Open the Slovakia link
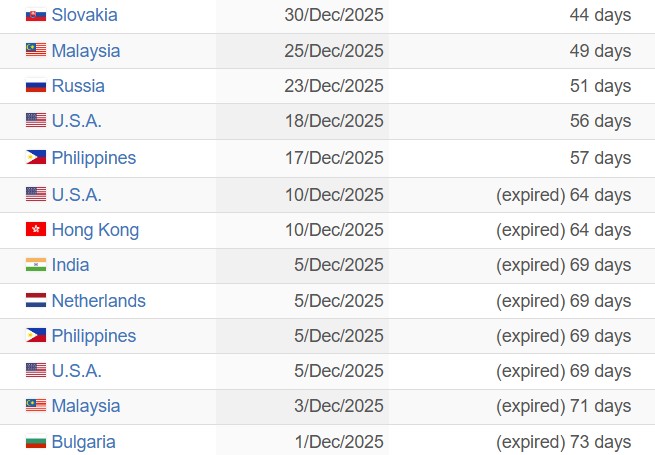 point(84,15)
